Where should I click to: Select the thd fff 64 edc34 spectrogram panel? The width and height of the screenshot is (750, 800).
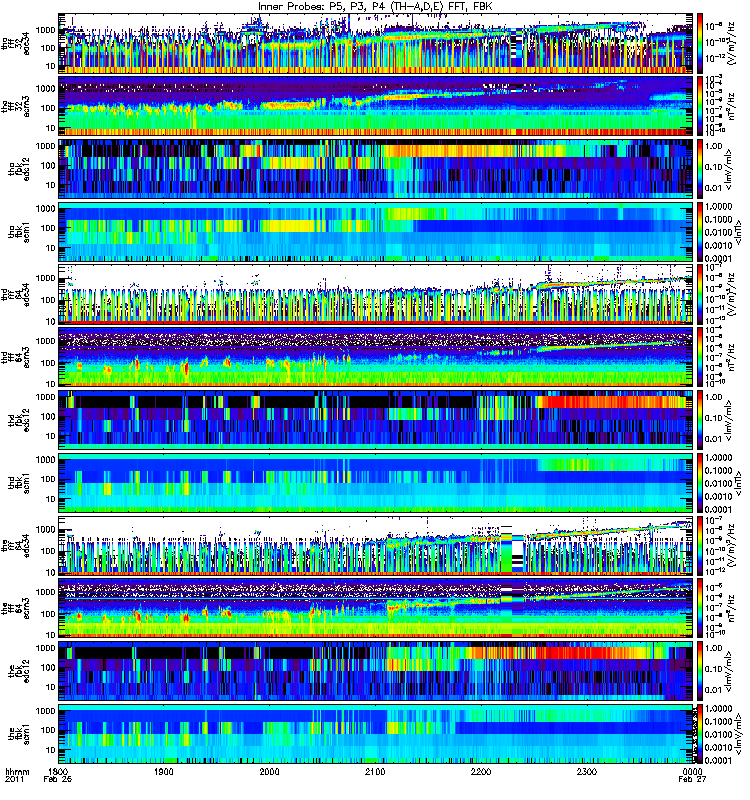[x=375, y=294]
